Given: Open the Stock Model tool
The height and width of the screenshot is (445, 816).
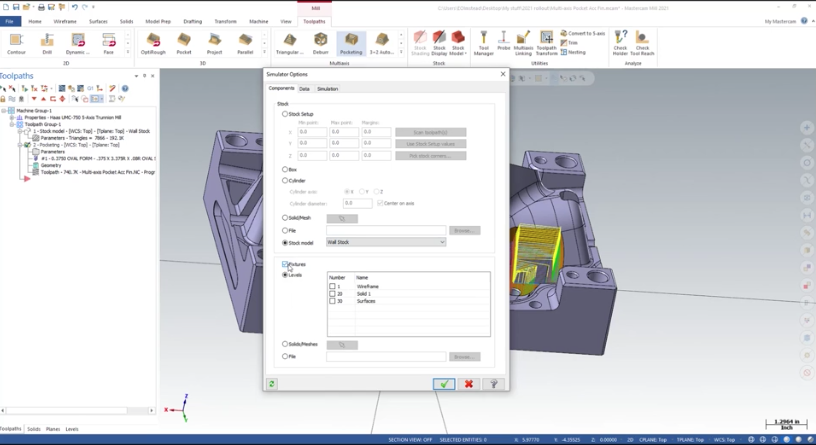Looking at the screenshot, I should 458,44.
